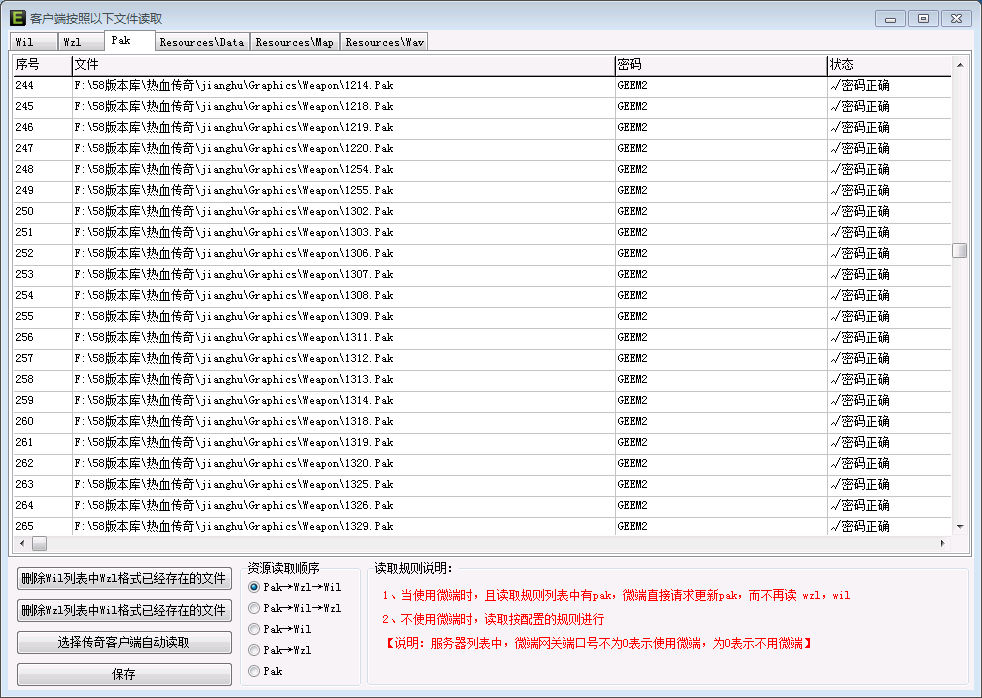Click the 状态 column header
This screenshot has width=982, height=698.
[889, 64]
